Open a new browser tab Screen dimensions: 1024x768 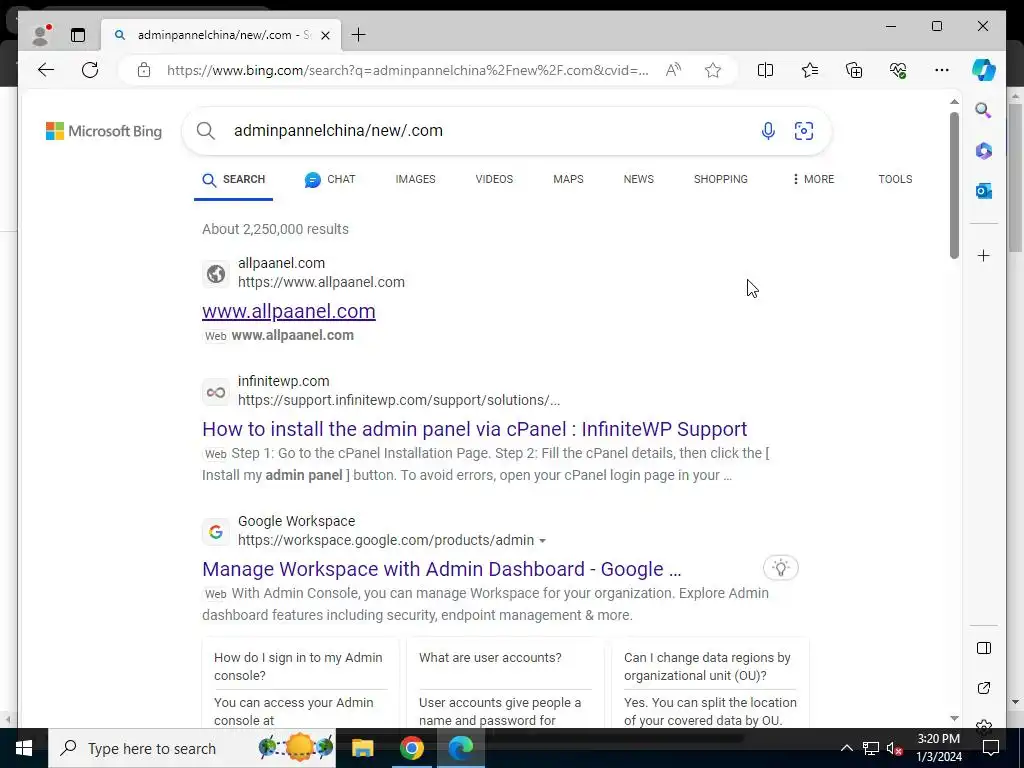tap(359, 35)
